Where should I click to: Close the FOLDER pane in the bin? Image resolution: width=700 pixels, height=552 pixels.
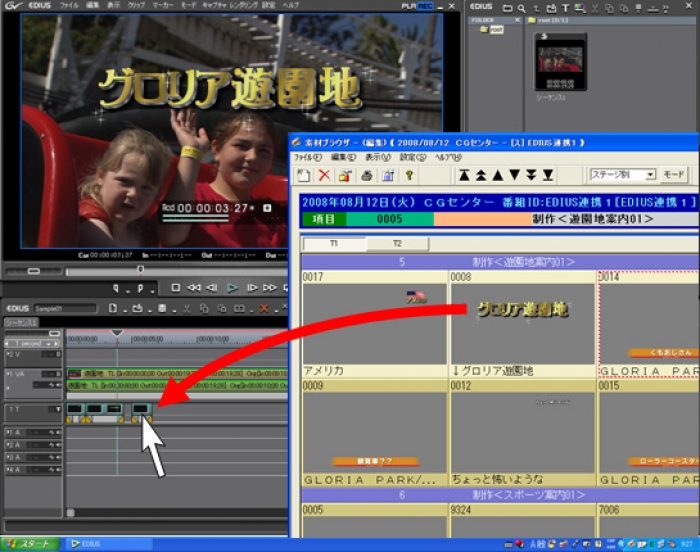(x=517, y=20)
